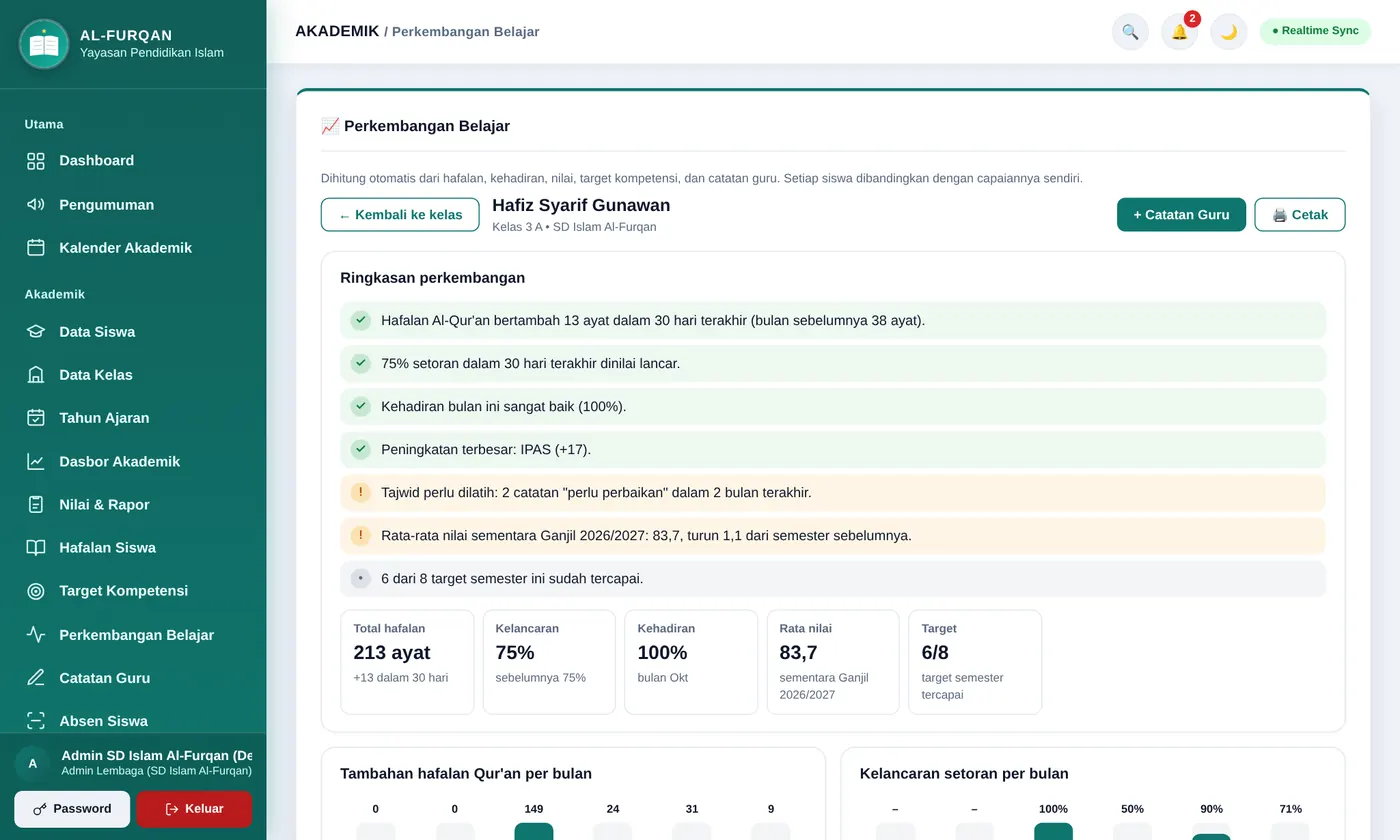Click the Dasbor Akademik chart icon

[36, 461]
